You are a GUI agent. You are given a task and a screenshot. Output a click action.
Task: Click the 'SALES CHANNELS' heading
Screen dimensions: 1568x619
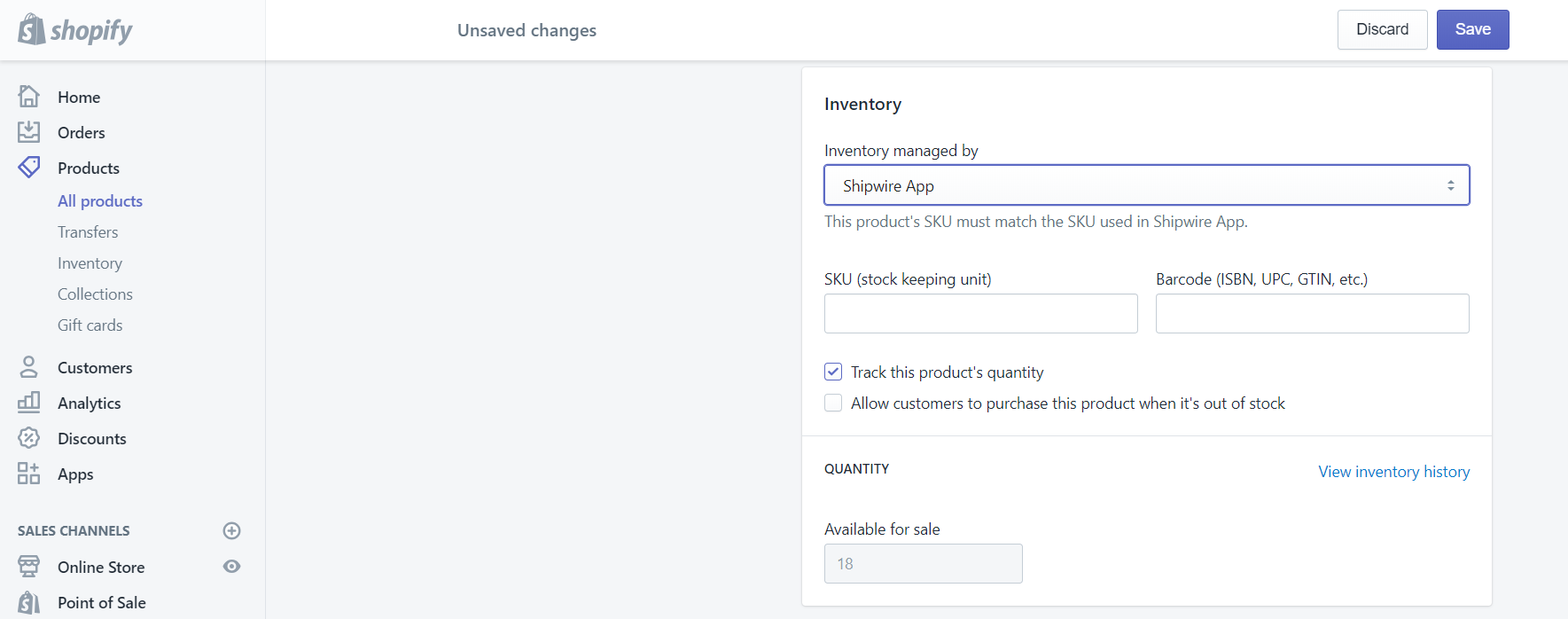click(x=74, y=530)
